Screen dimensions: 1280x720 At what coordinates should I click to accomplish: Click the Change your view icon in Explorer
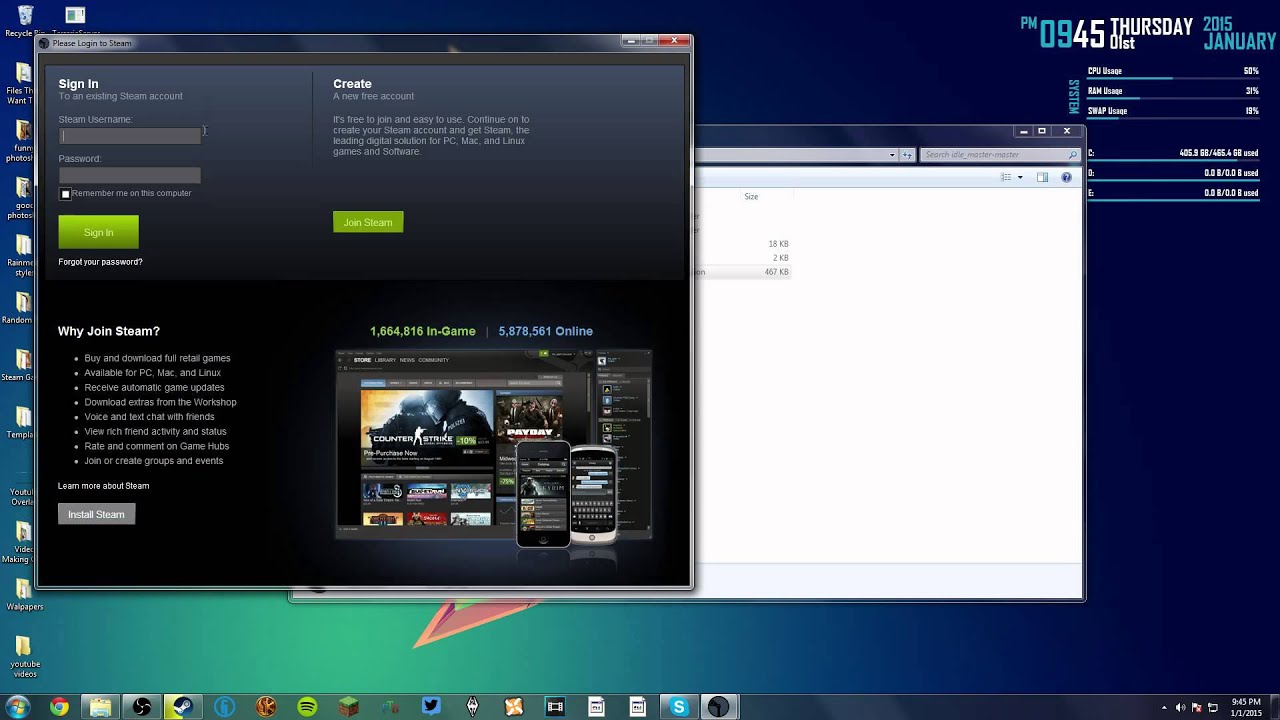tap(1006, 177)
